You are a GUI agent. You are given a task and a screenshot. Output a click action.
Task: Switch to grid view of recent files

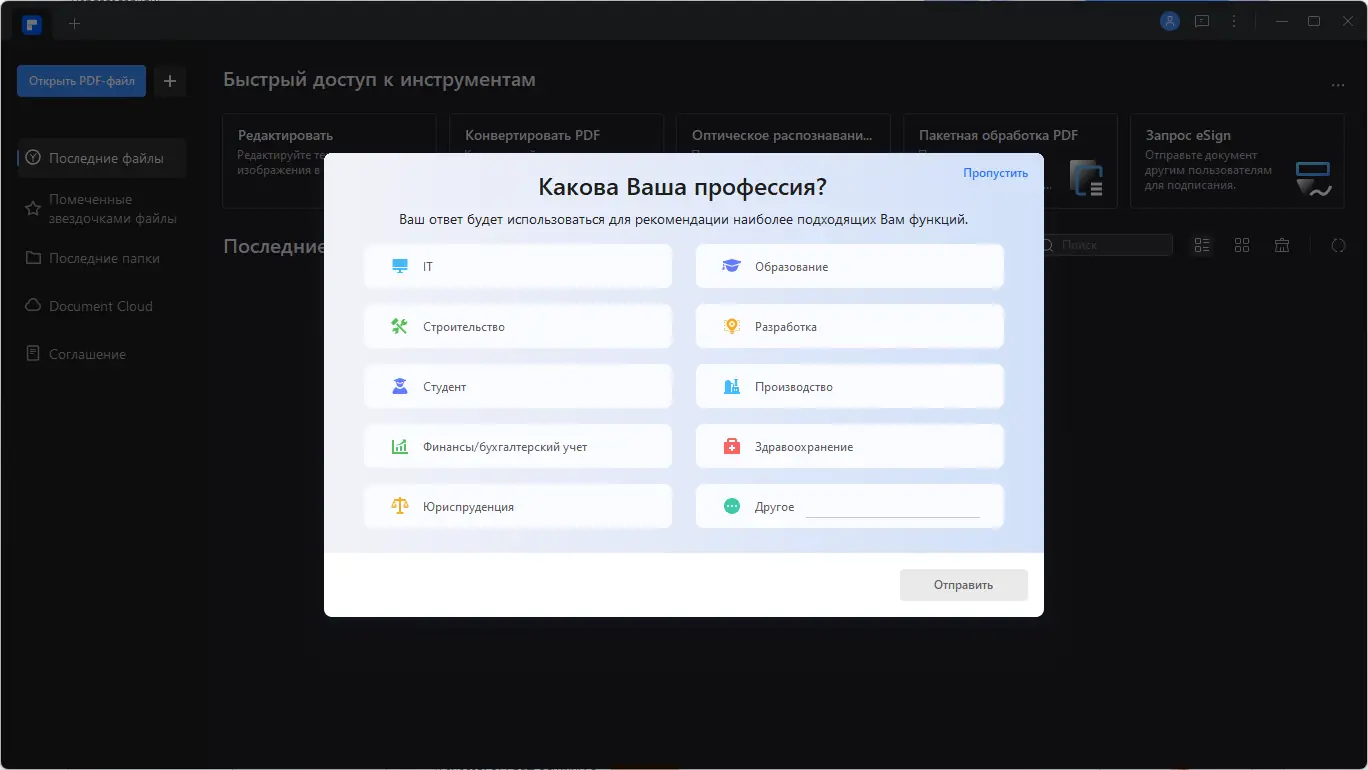pyautogui.click(x=1242, y=245)
